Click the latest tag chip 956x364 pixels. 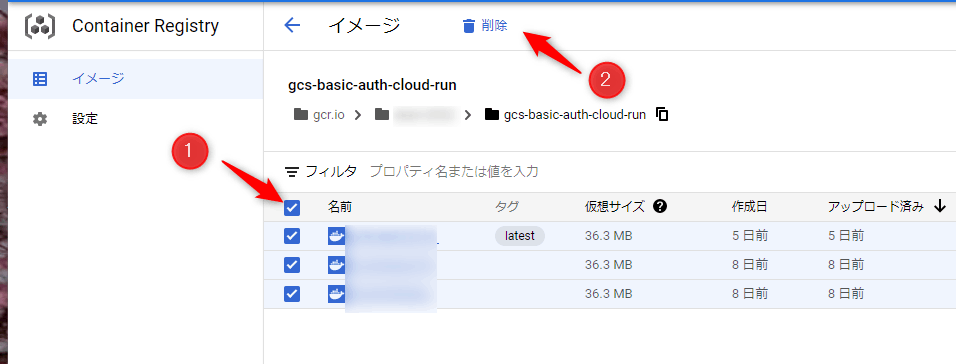tap(519, 236)
